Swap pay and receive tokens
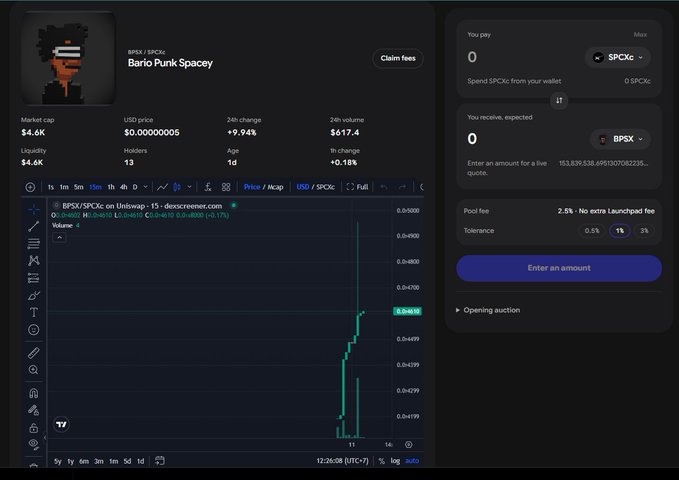The image size is (679, 480). (559, 101)
